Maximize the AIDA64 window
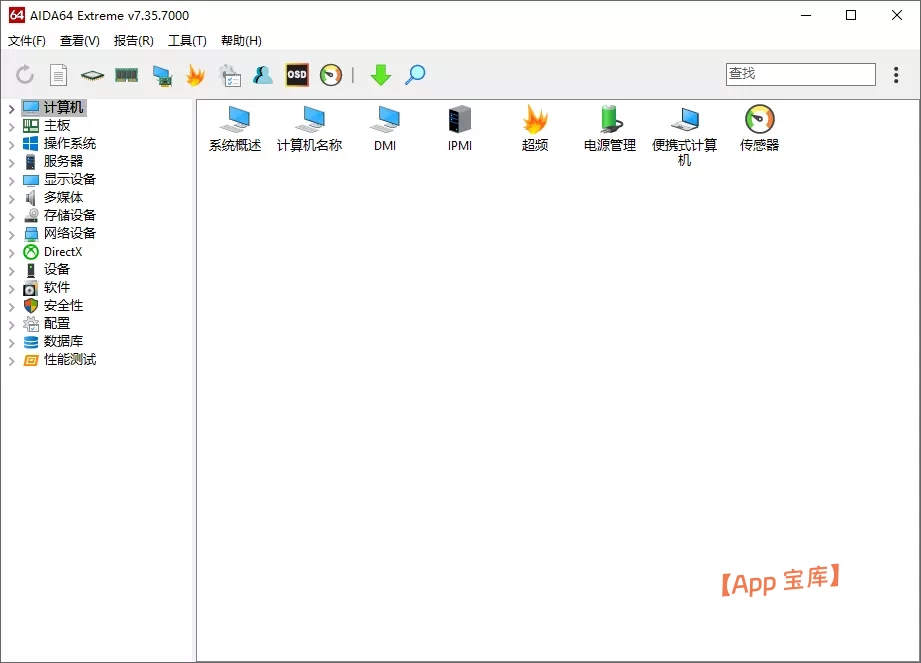The image size is (921, 663). pos(851,15)
